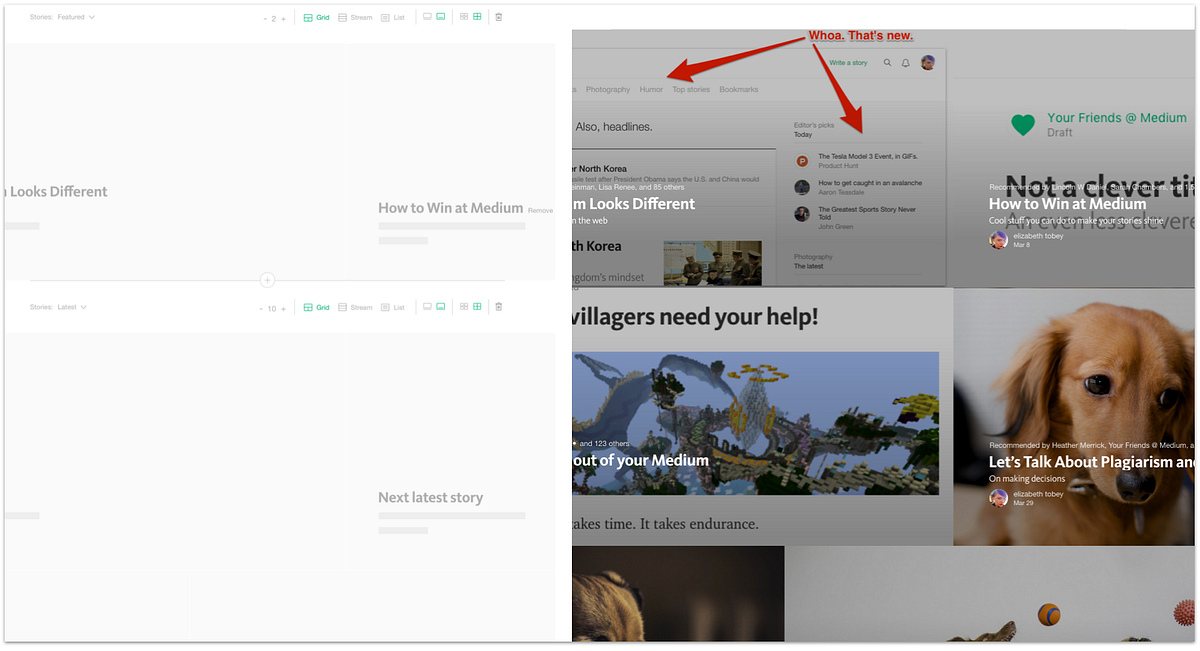Select List layout for Latest section
1200x651 pixels.
pos(393,307)
